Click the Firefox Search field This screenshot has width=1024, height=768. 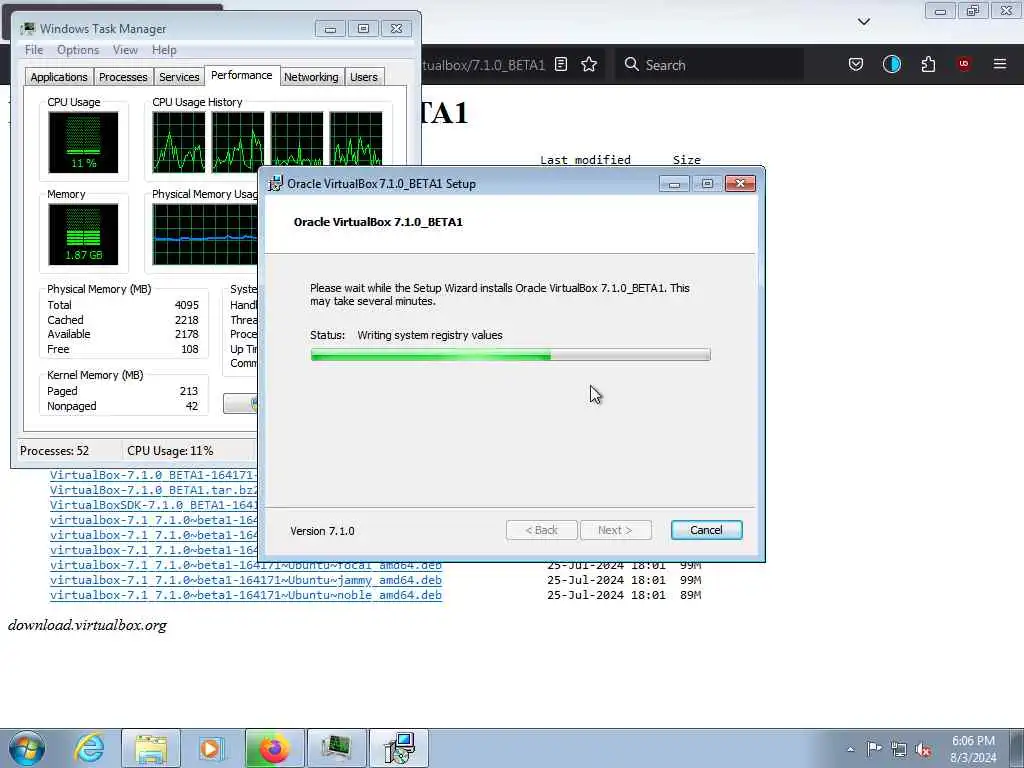pos(709,65)
